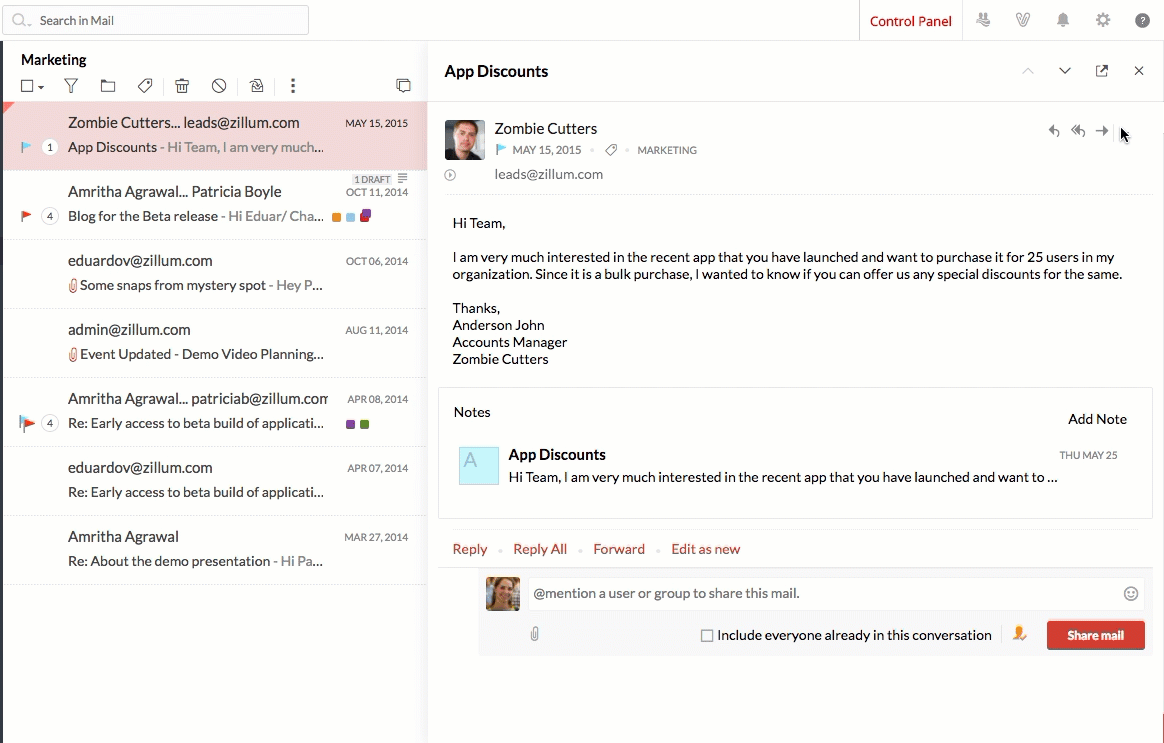The image size is (1164, 743).
Task: Click the @mention share input field
Action: [824, 593]
